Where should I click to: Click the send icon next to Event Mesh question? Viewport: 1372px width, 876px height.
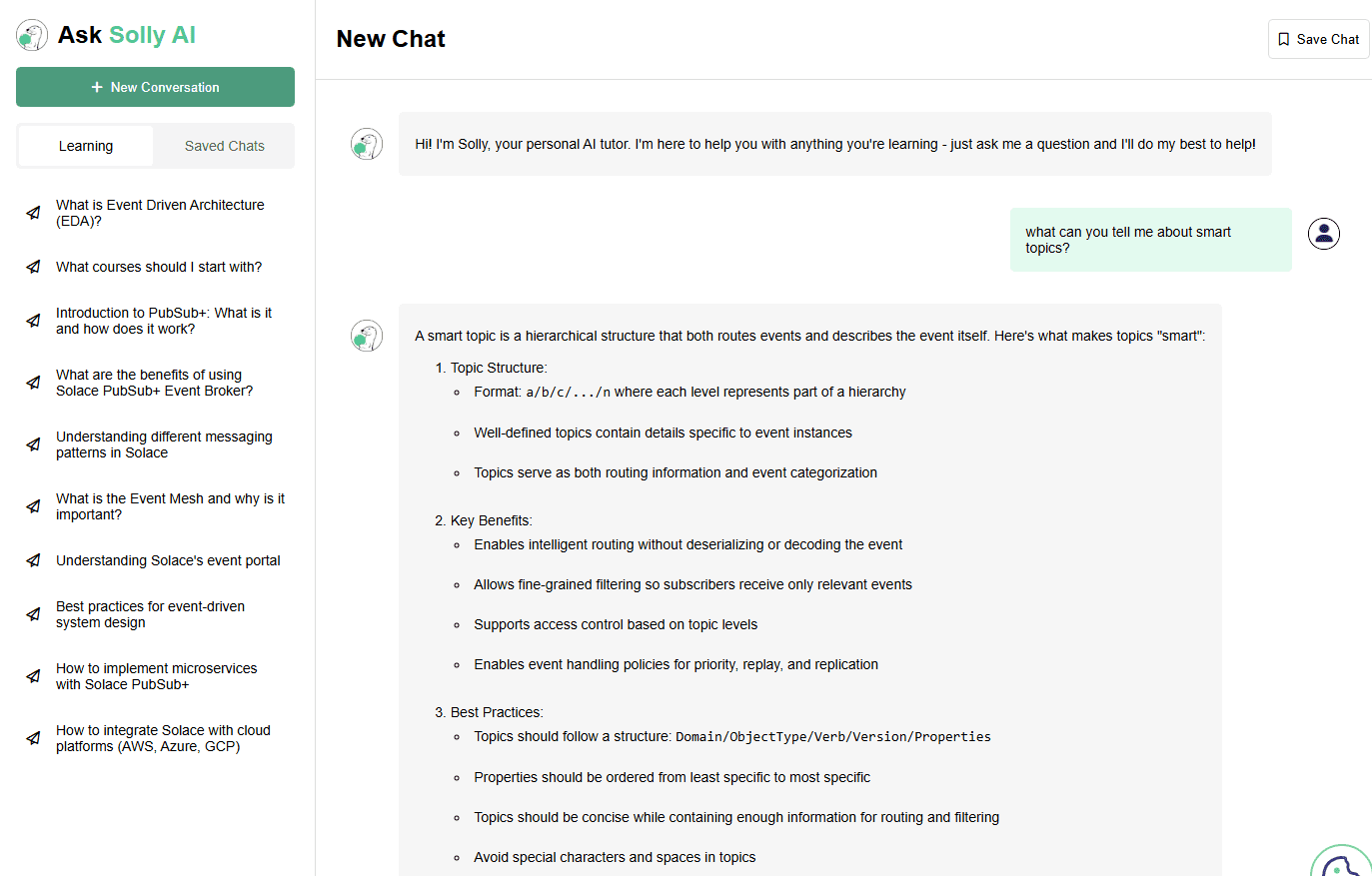point(33,506)
